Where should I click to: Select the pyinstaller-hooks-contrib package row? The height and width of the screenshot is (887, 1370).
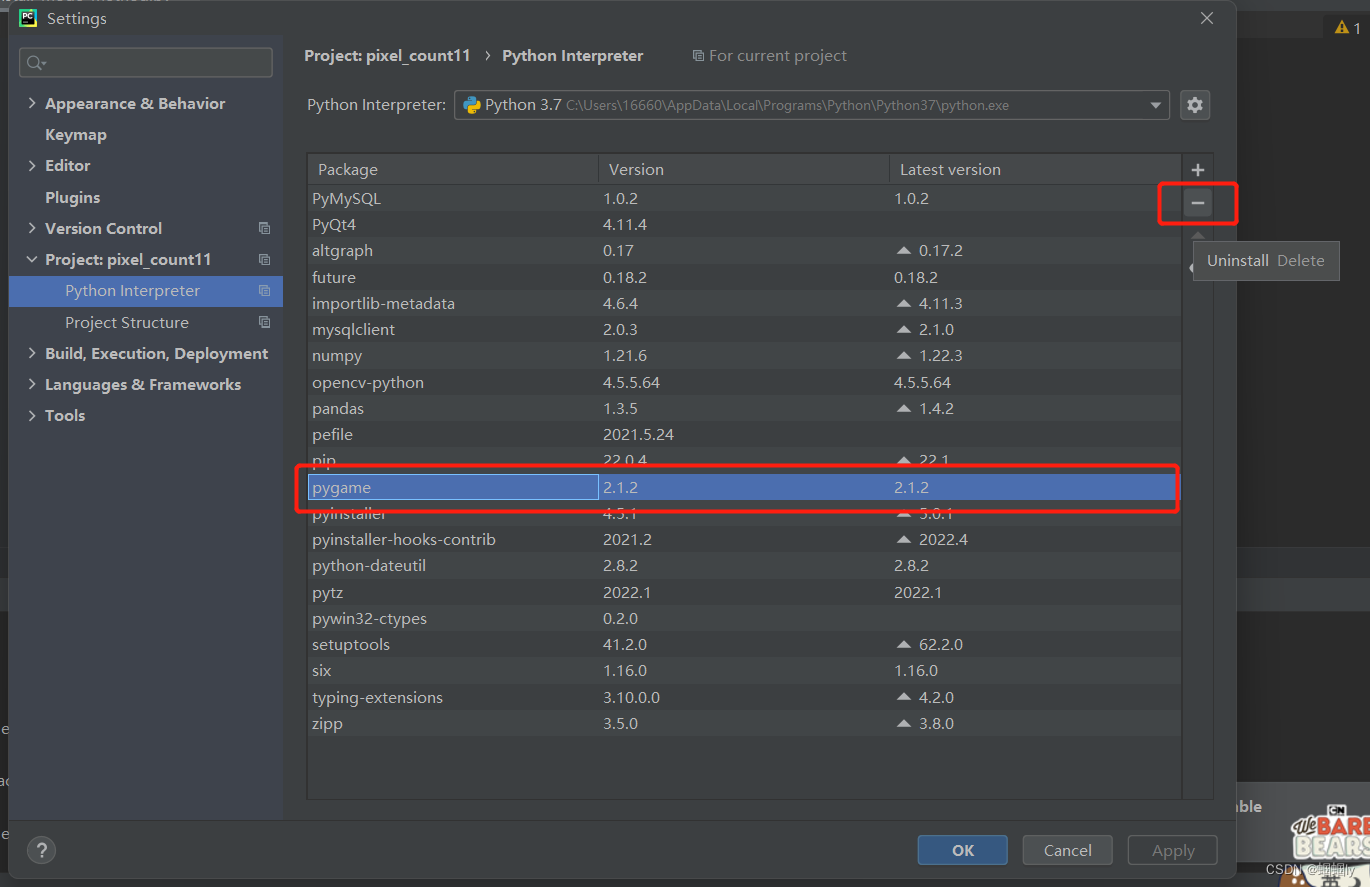(x=744, y=539)
